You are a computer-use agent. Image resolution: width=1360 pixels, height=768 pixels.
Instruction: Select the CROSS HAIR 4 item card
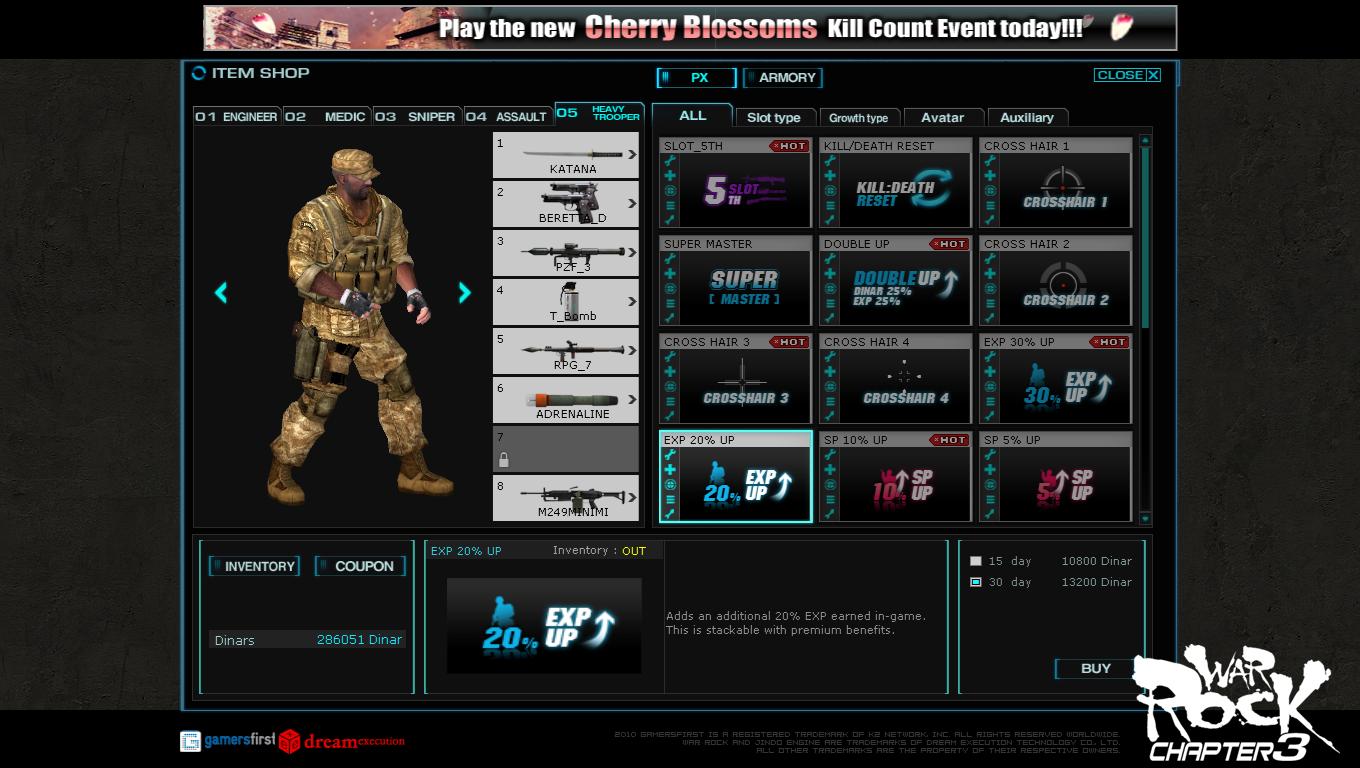896,379
